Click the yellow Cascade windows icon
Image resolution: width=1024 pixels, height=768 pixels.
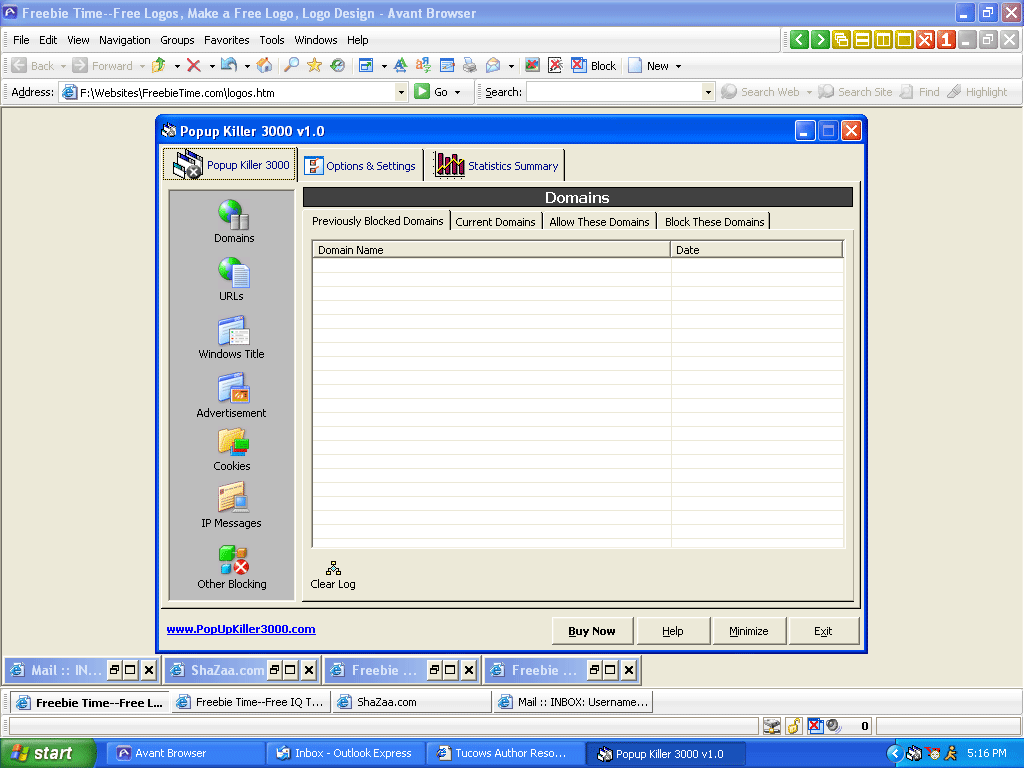pyautogui.click(x=841, y=40)
